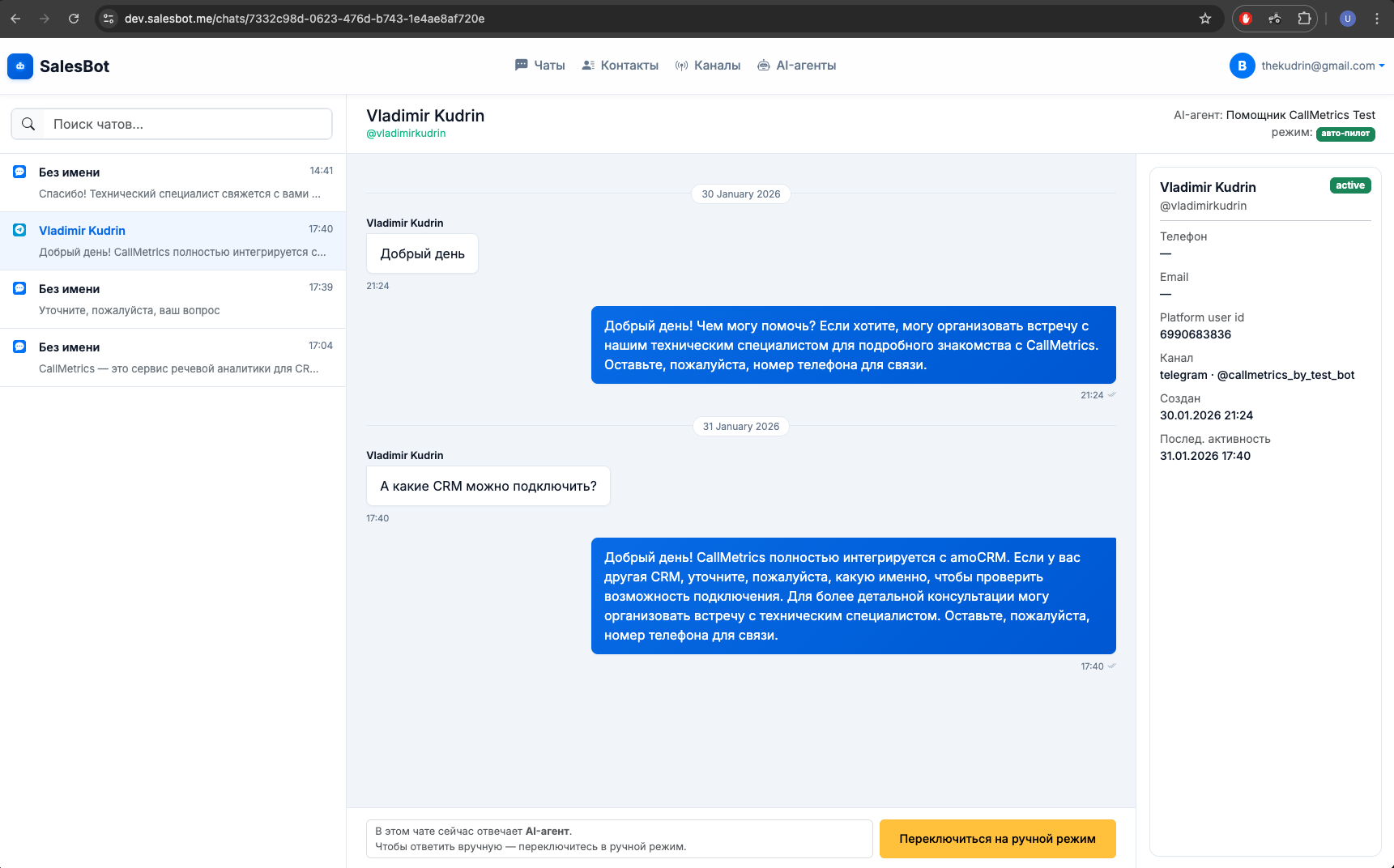Click the bot reply "Чем могу помочь?" bubble

pyautogui.click(x=854, y=345)
